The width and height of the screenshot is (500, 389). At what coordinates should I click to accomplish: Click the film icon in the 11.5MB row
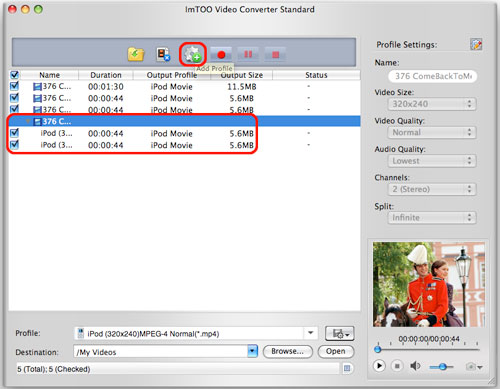(x=37, y=87)
